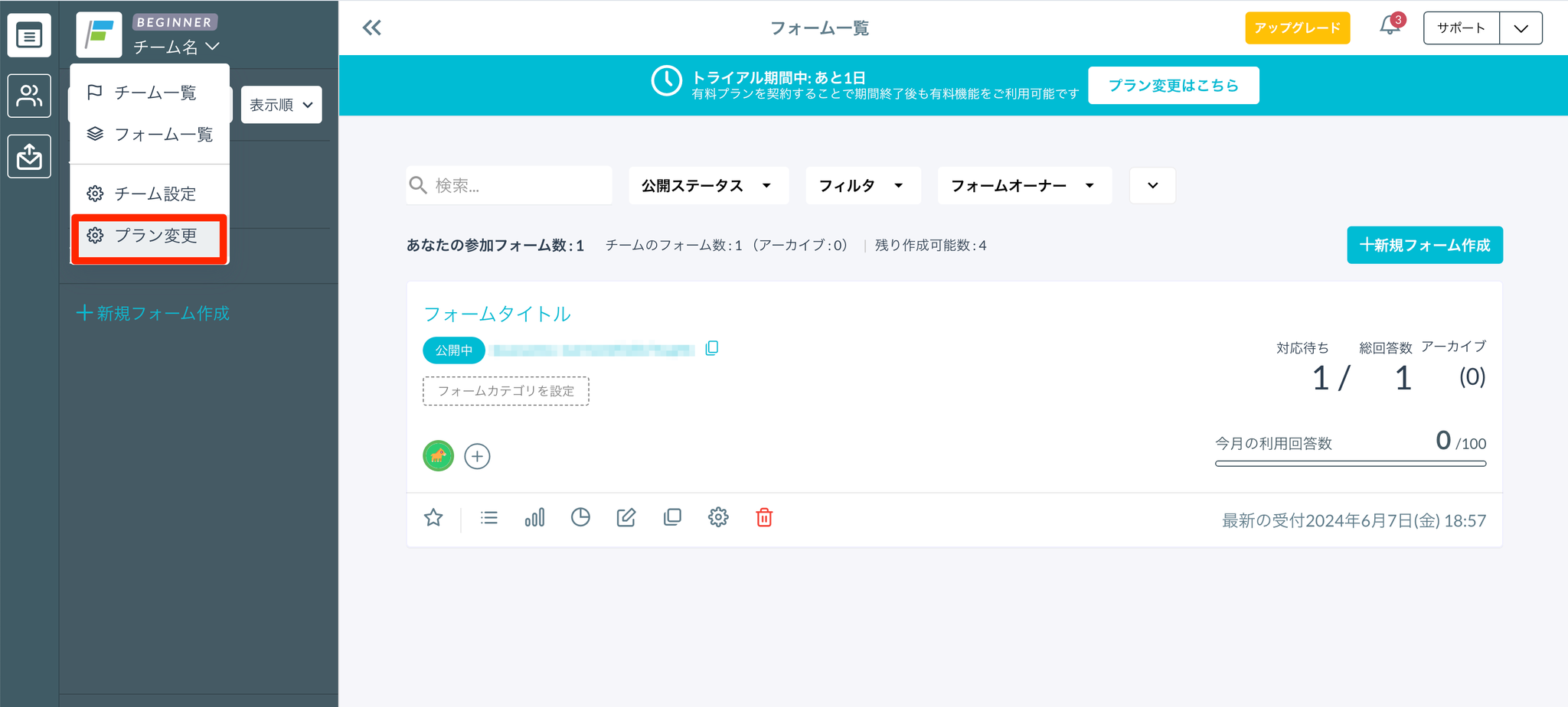Open the form list sidebar icon

click(29, 35)
